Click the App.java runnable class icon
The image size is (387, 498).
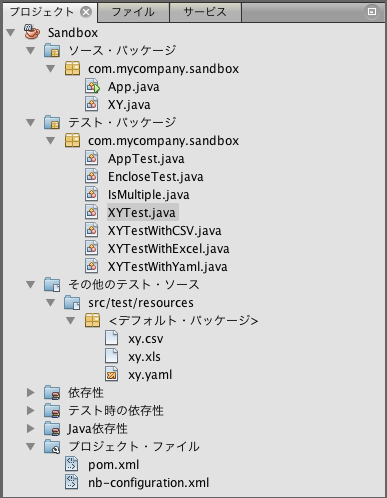coord(92,86)
